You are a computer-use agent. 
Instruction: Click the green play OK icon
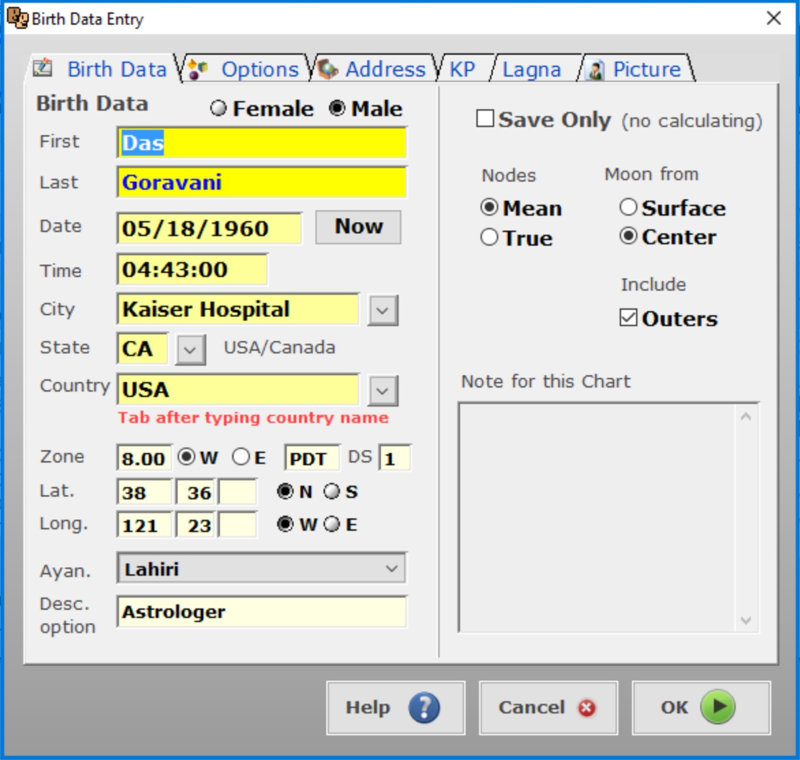(x=717, y=708)
